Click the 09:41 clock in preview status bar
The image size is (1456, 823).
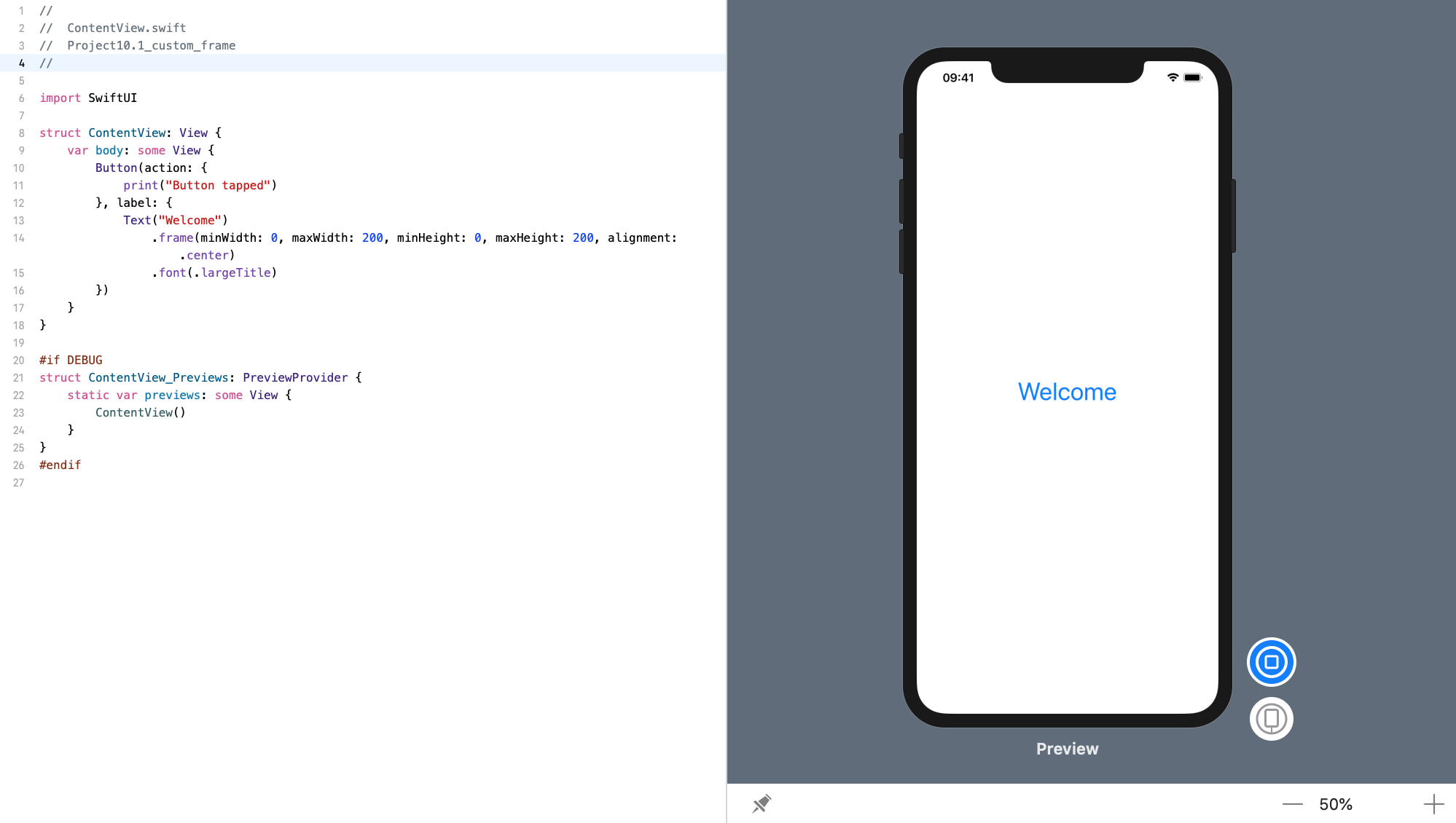click(x=958, y=78)
